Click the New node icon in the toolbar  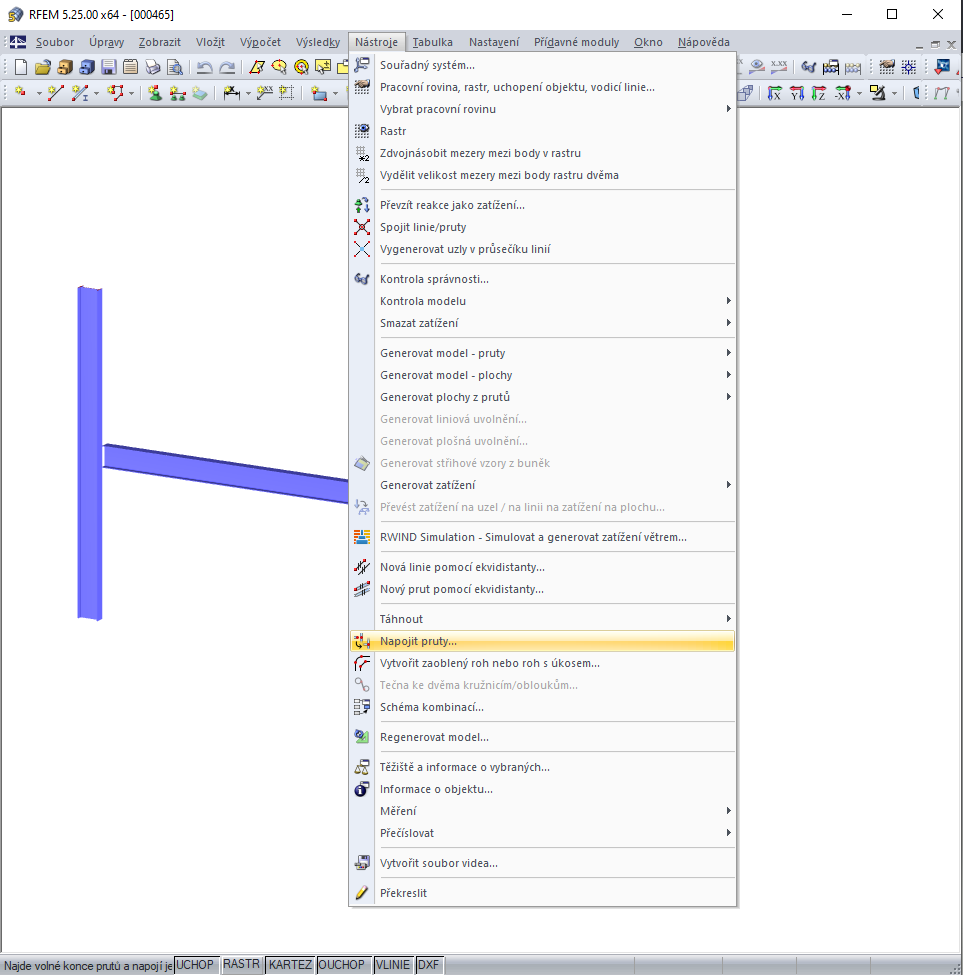(21, 93)
